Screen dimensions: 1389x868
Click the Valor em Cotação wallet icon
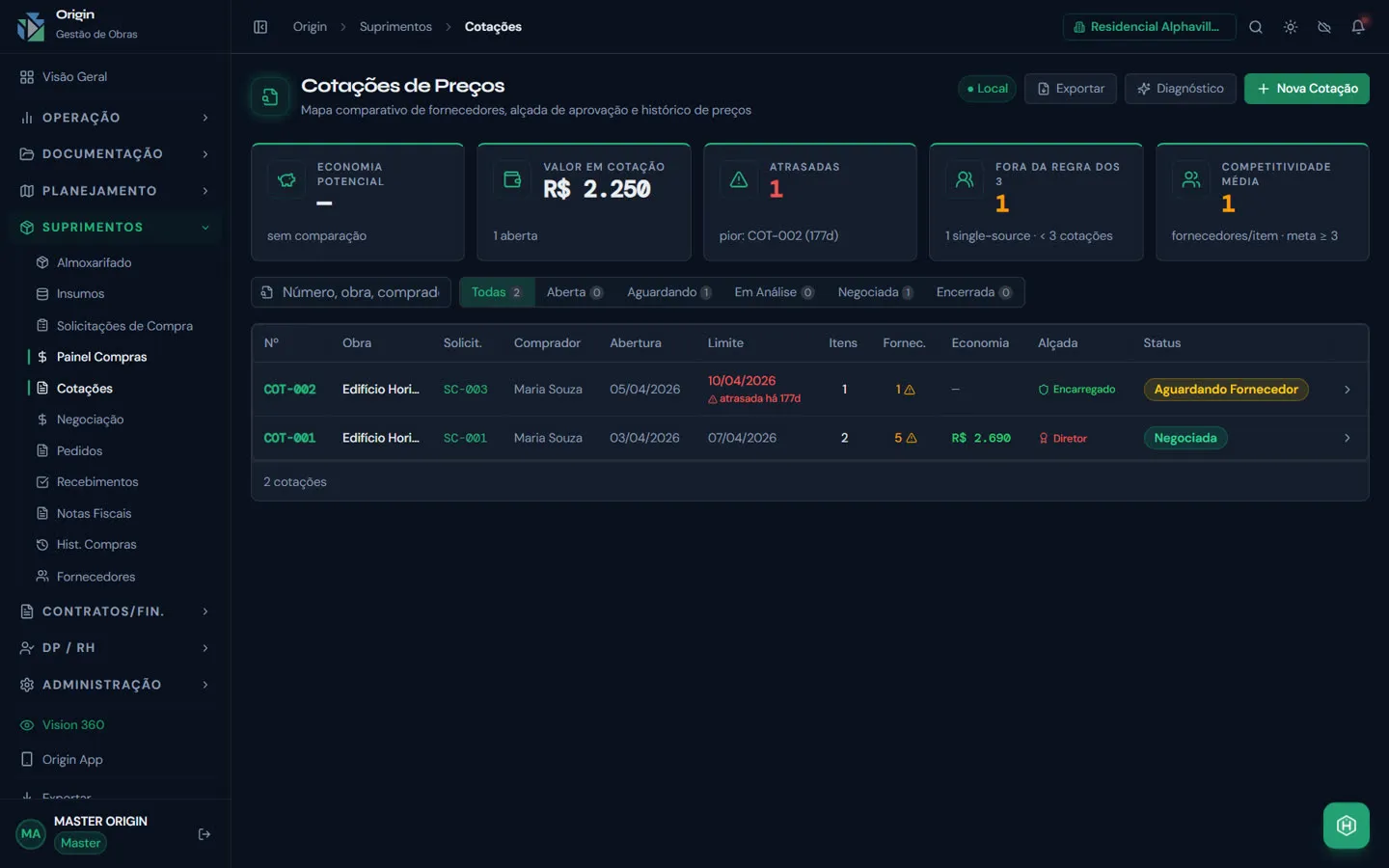pyautogui.click(x=512, y=179)
